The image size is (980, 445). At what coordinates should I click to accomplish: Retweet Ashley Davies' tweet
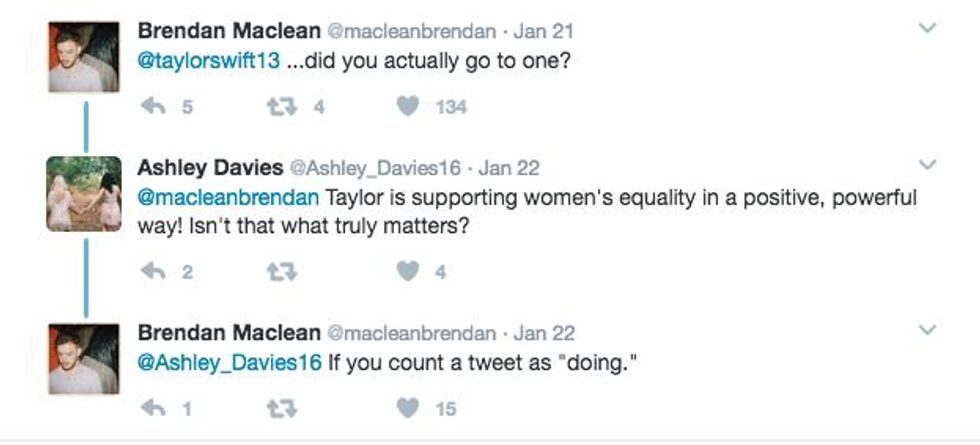(282, 271)
